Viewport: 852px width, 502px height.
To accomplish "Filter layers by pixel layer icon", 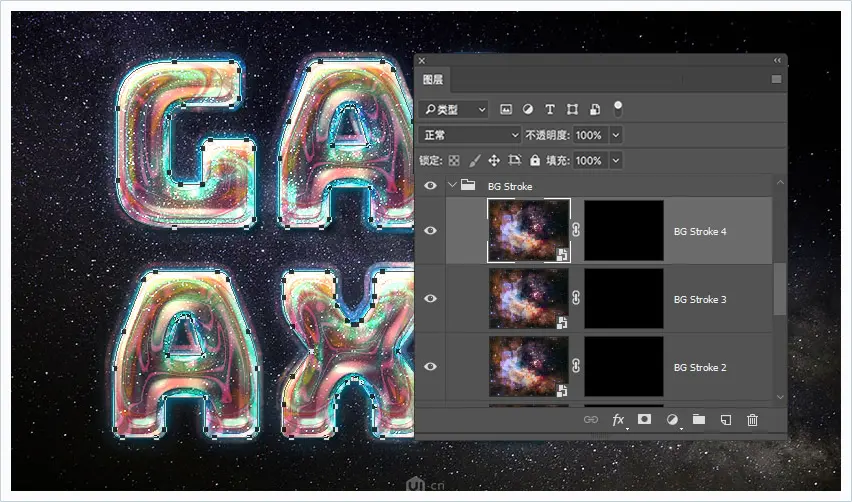I will 505,110.
